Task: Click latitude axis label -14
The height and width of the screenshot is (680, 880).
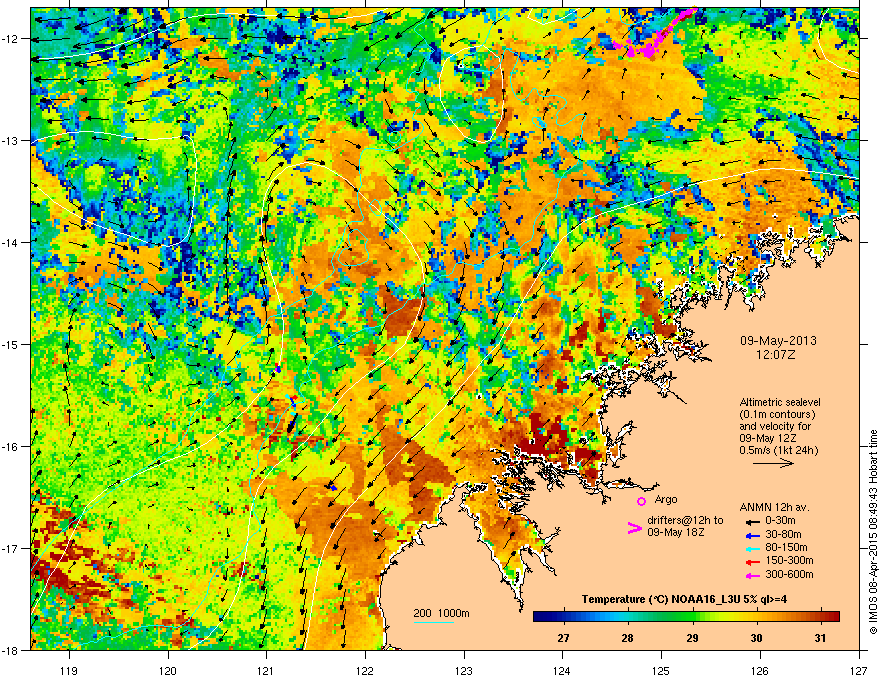Action: click(11, 242)
